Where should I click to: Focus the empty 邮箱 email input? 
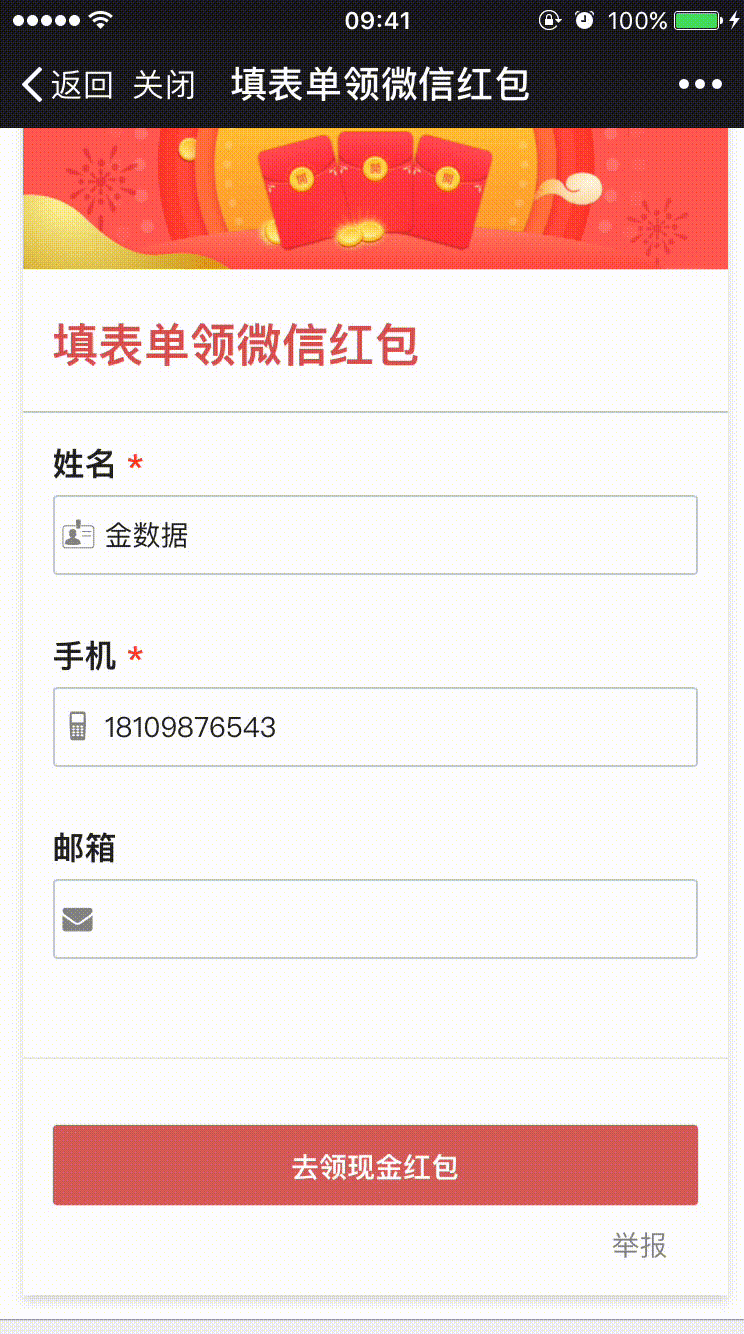click(x=400, y=919)
